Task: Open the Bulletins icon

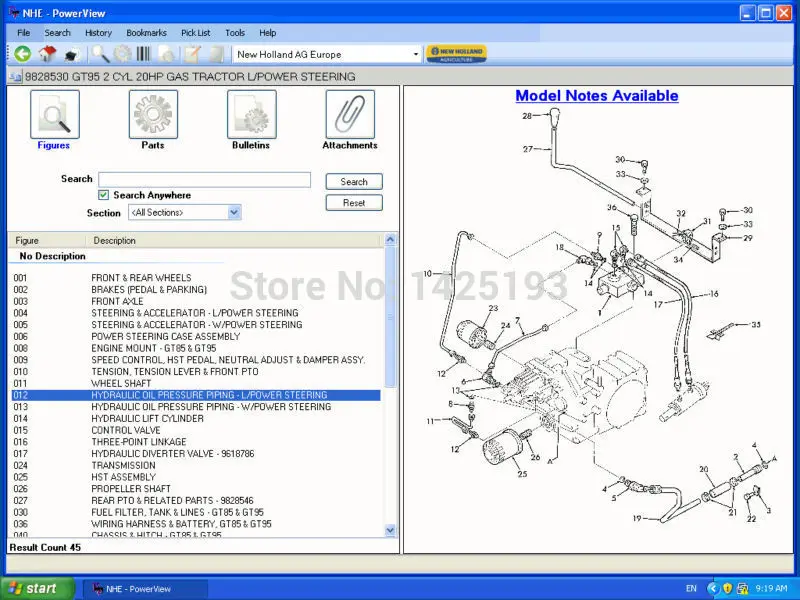Action: (252, 114)
